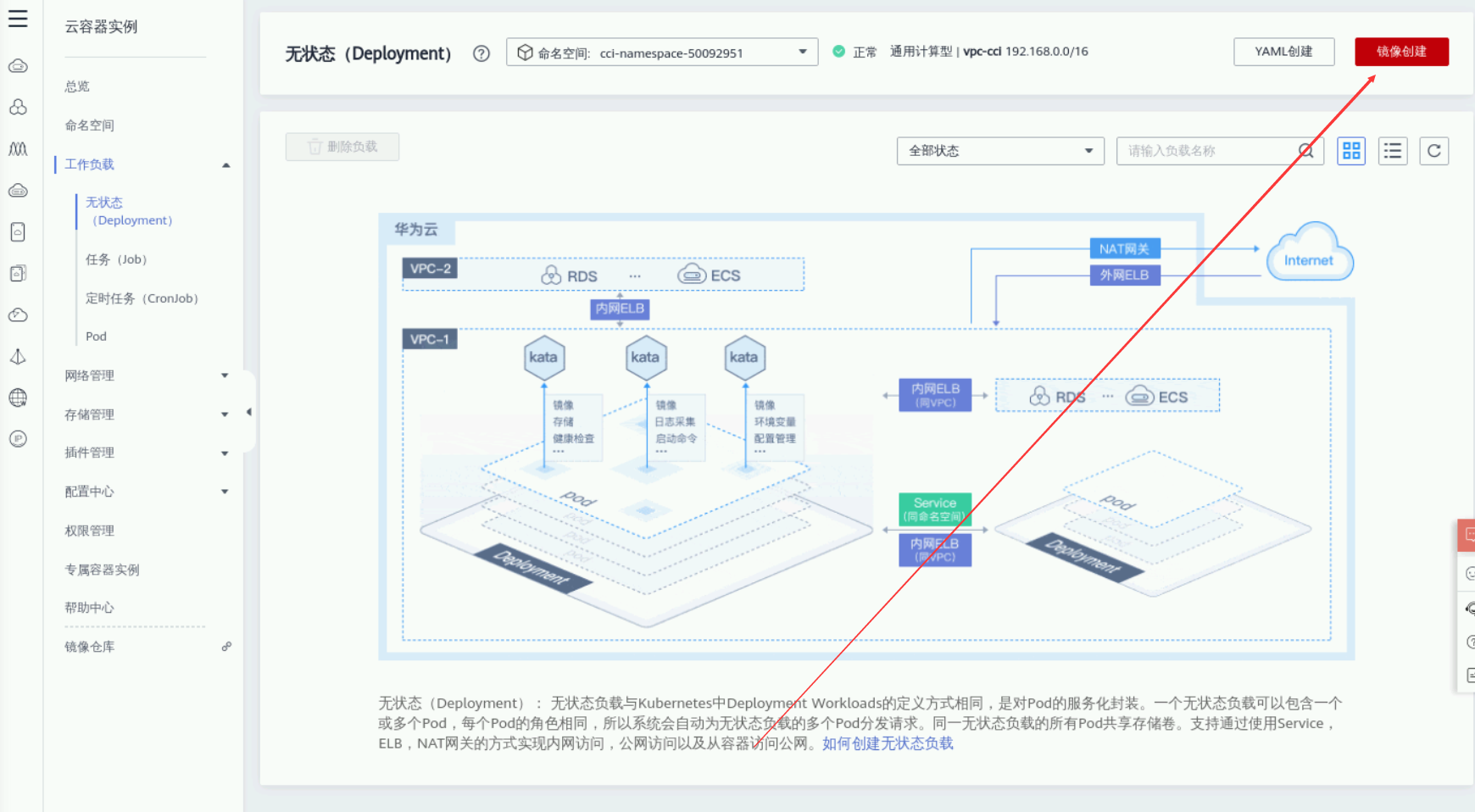Click the vpc-cci 192.168.0.0/16 text

[x=1026, y=52]
